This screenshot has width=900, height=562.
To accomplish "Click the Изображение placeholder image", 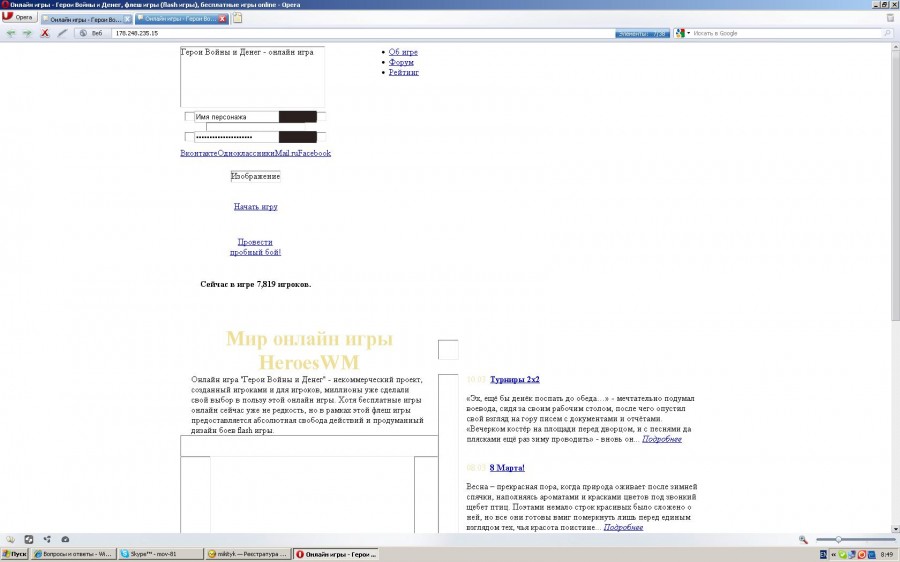I will (255, 176).
